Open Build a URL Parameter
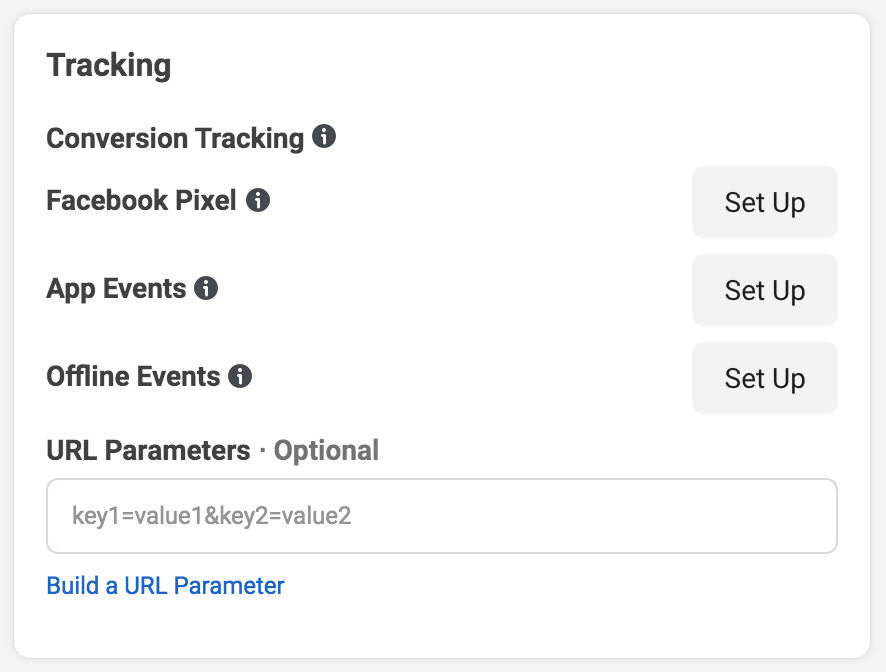The image size is (886, 672). [x=166, y=585]
